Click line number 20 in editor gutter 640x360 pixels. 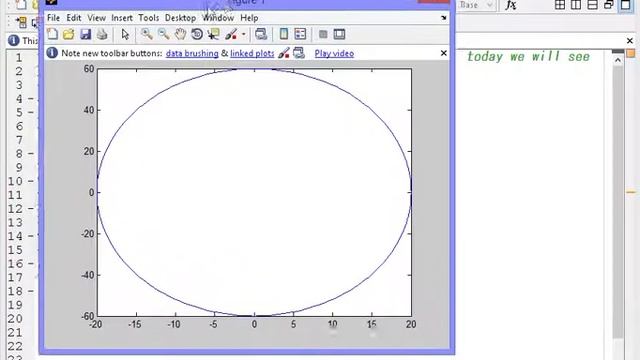[x=15, y=319]
